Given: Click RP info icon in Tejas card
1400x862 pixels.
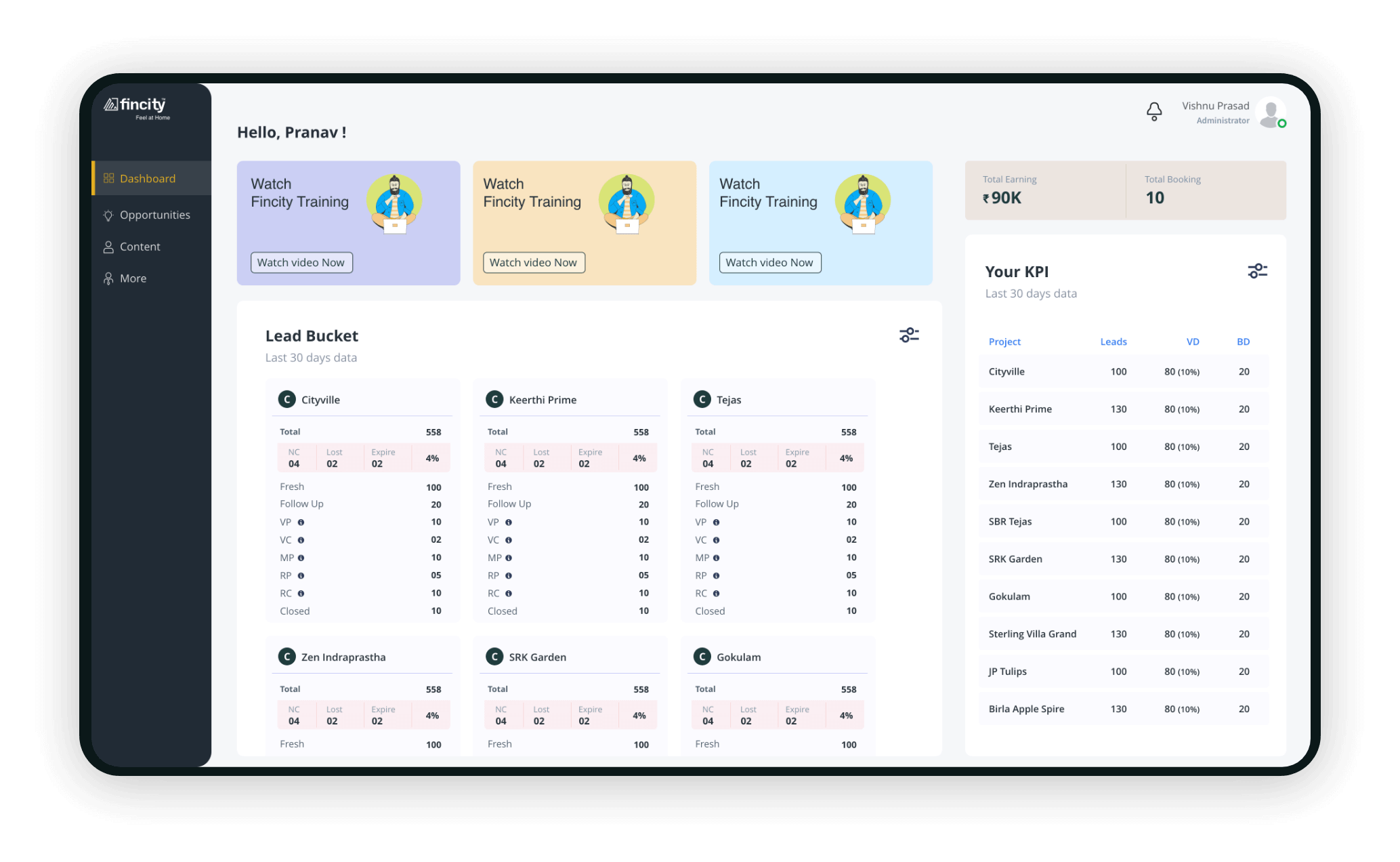Looking at the screenshot, I should pos(716,575).
